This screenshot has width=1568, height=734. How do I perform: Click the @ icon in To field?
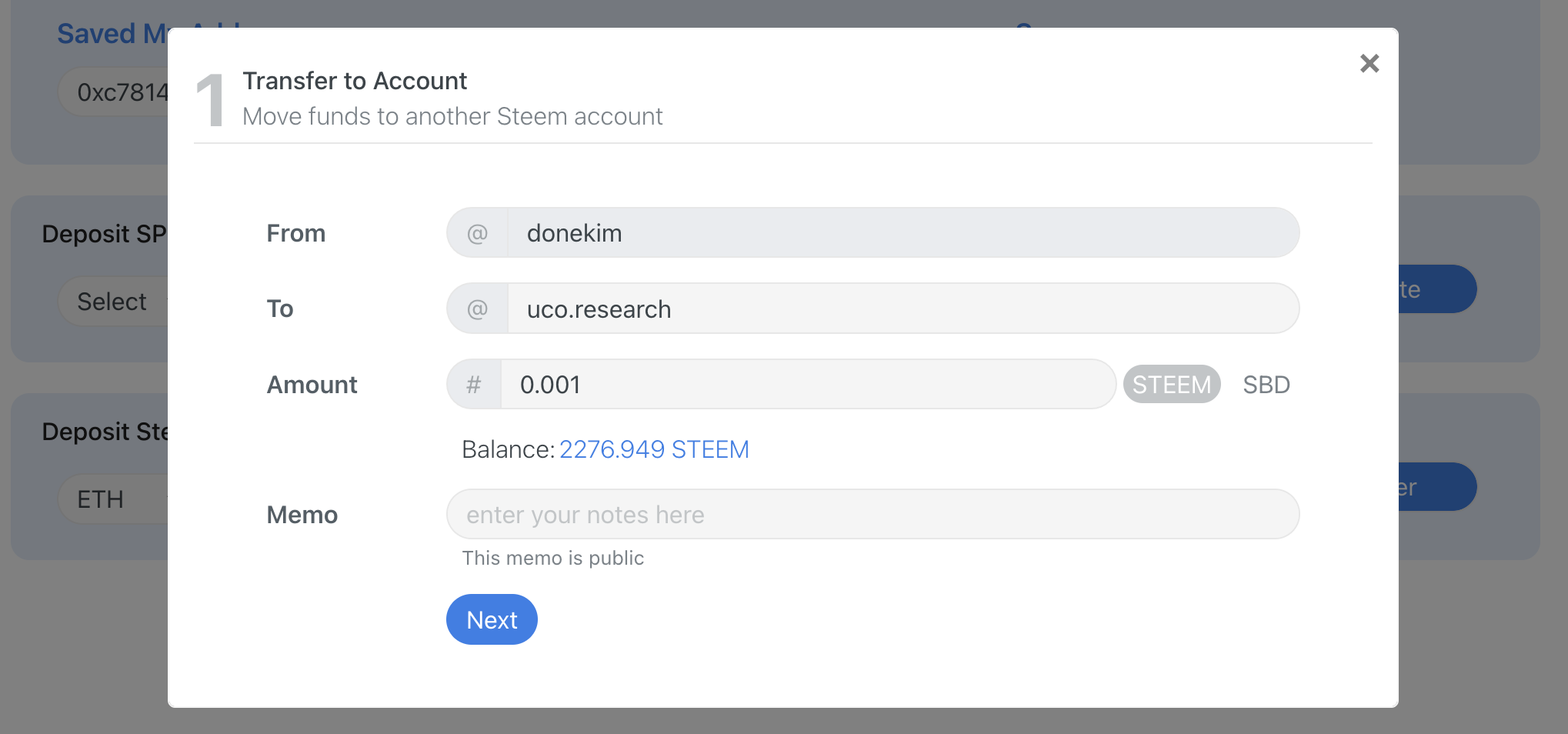point(477,309)
